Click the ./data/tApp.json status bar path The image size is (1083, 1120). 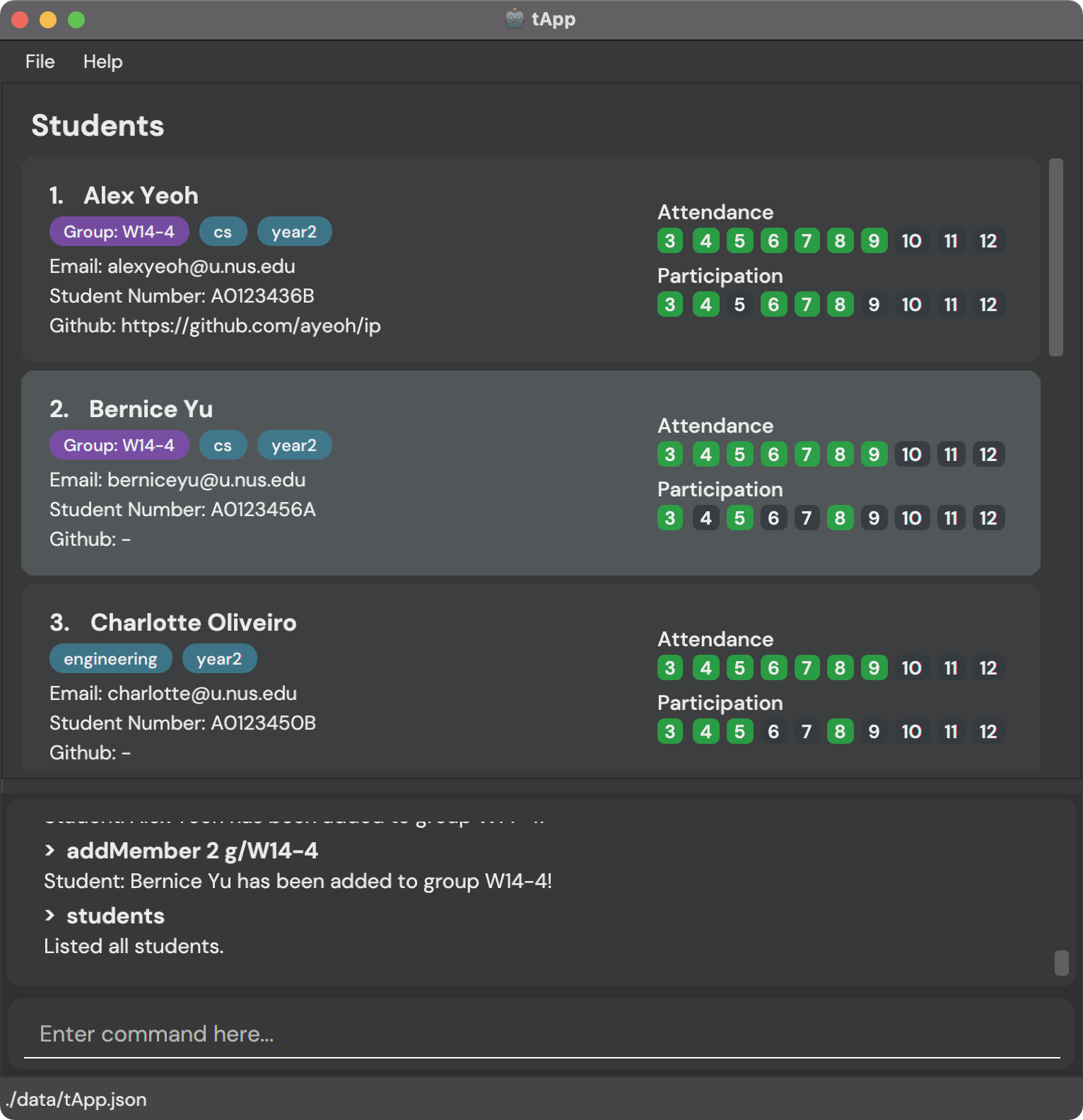pyautogui.click(x=76, y=1099)
